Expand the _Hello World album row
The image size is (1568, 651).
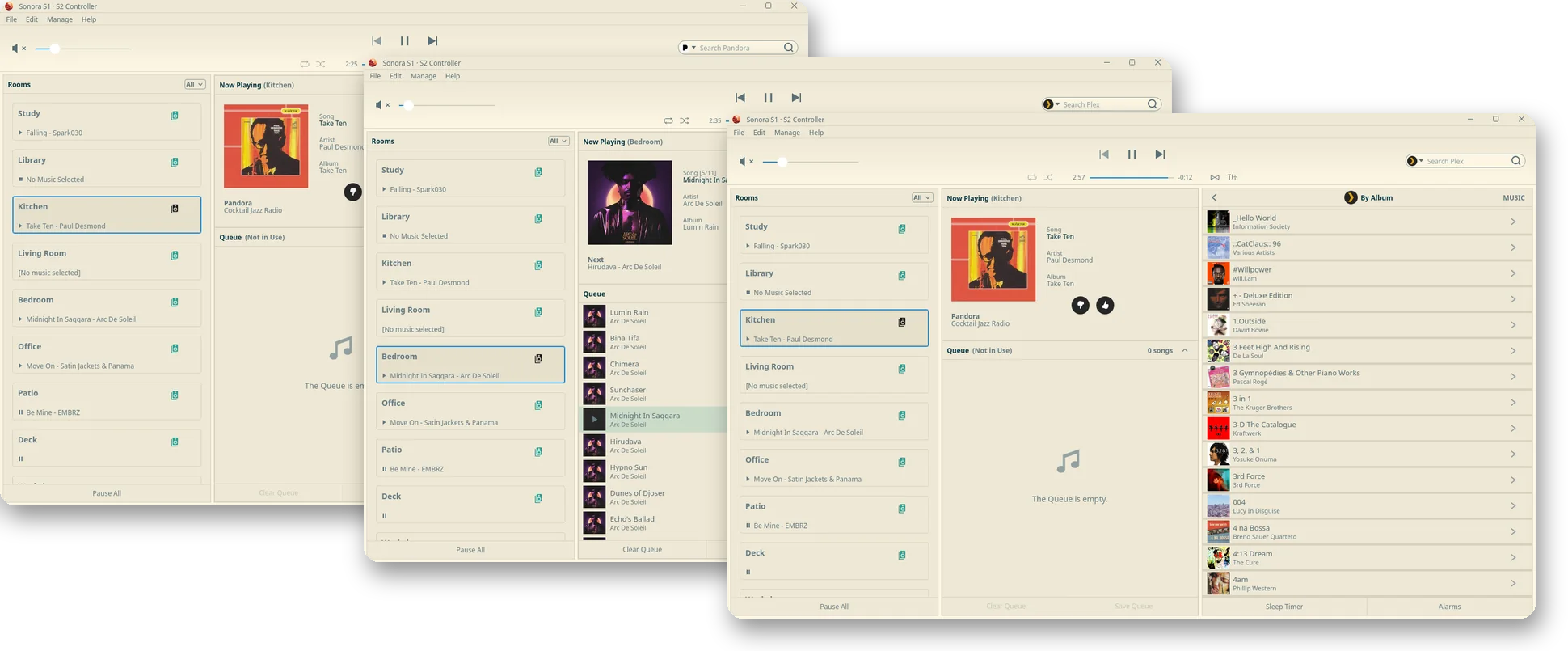[1513, 222]
